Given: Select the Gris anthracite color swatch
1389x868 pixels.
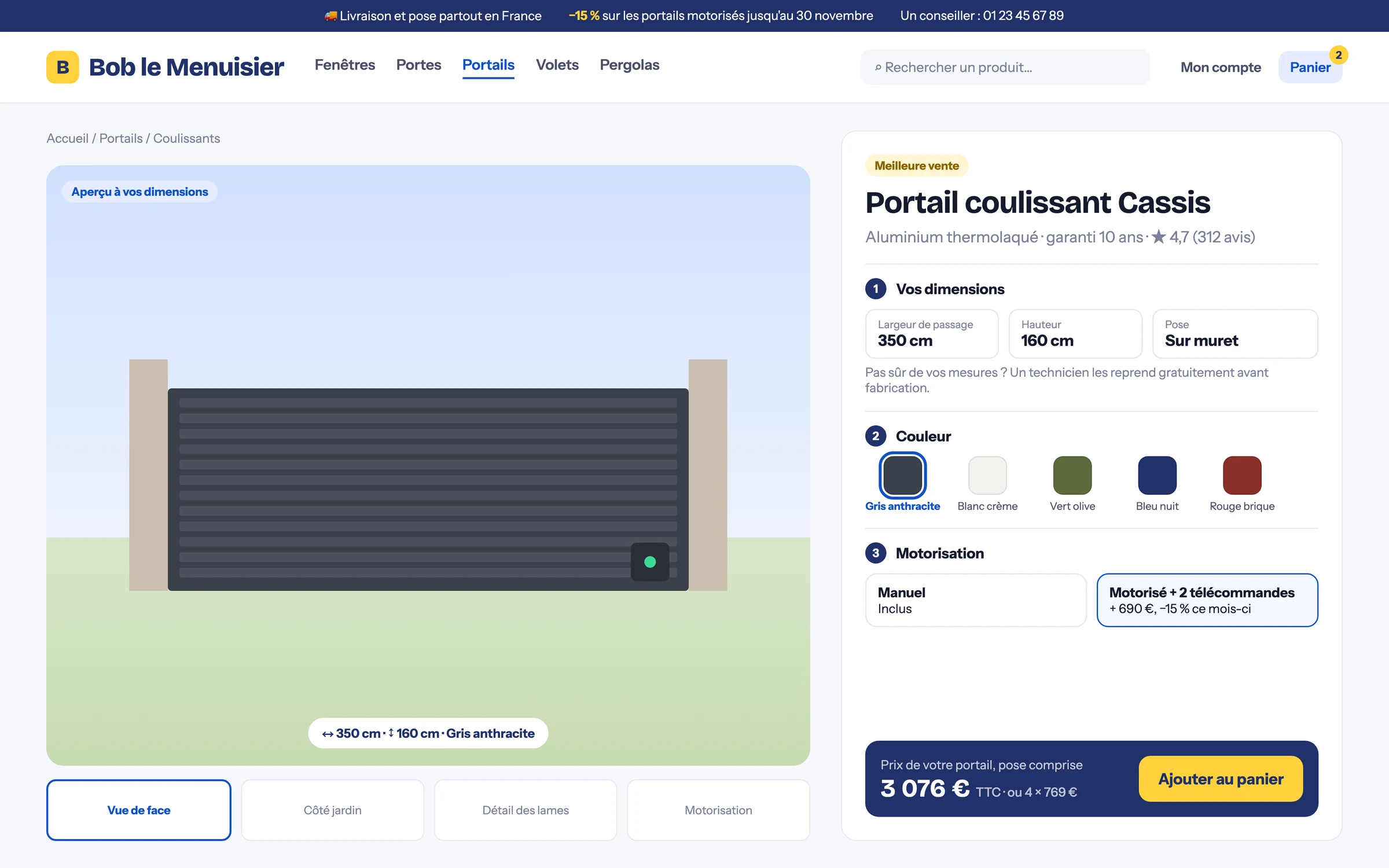Looking at the screenshot, I should [x=902, y=476].
